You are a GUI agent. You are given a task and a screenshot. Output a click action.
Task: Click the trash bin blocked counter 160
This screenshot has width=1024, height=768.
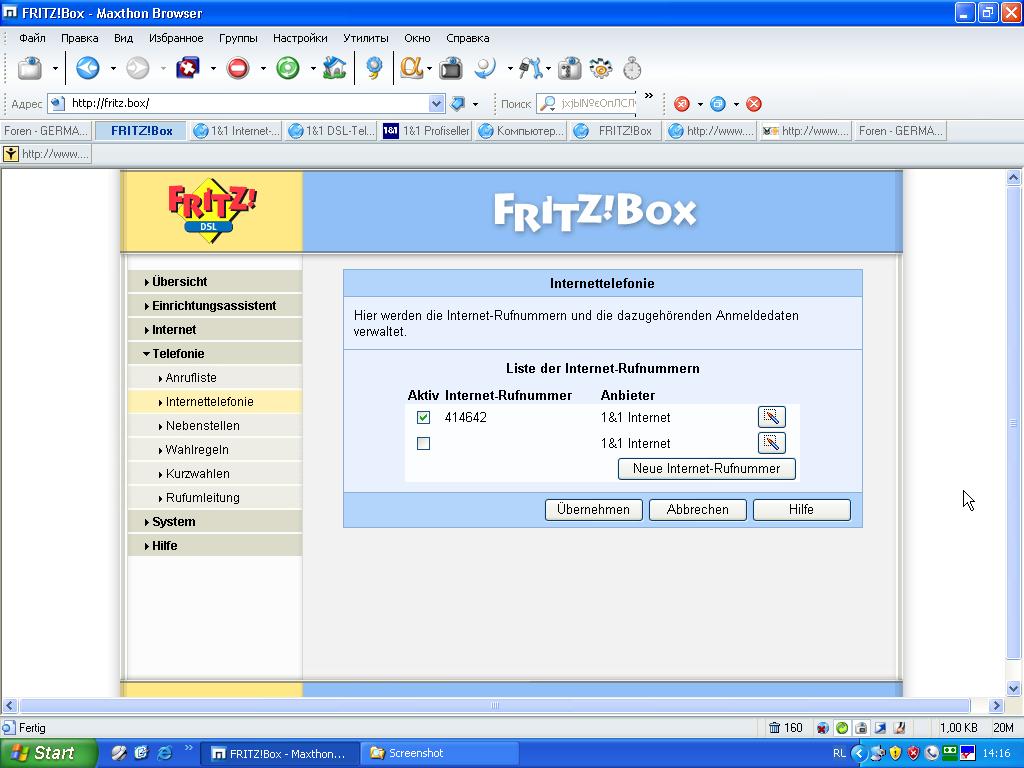(x=786, y=728)
